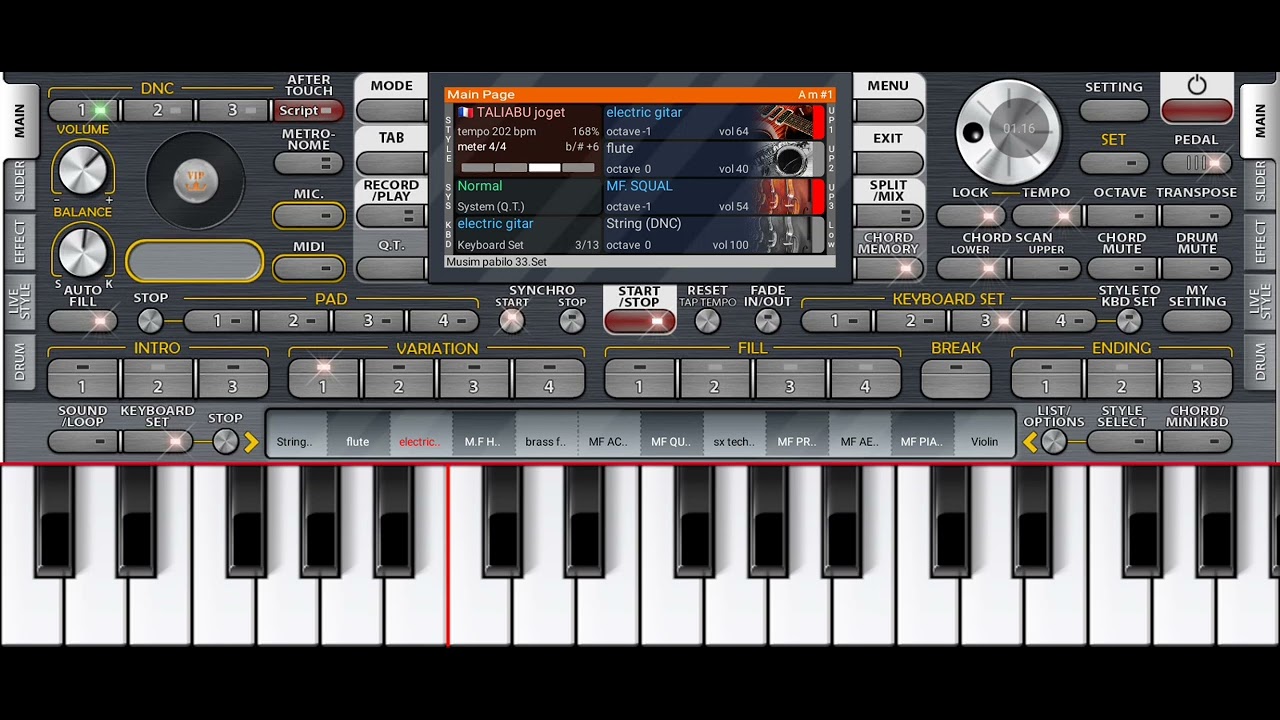Screen dimensions: 1280x720
Task: Open the SETTING button
Action: tap(1114, 110)
